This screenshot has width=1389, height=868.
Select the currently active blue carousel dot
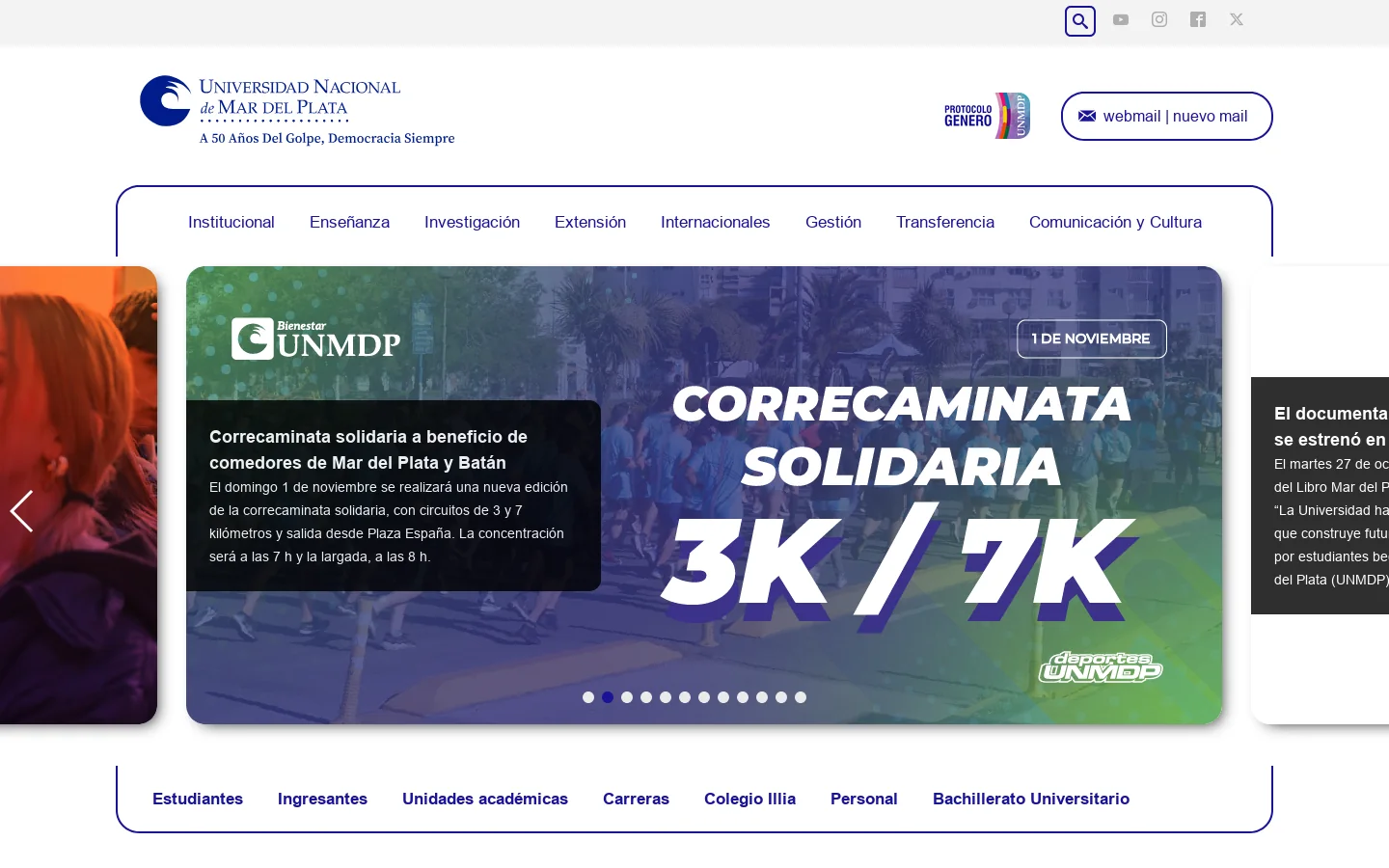608,697
